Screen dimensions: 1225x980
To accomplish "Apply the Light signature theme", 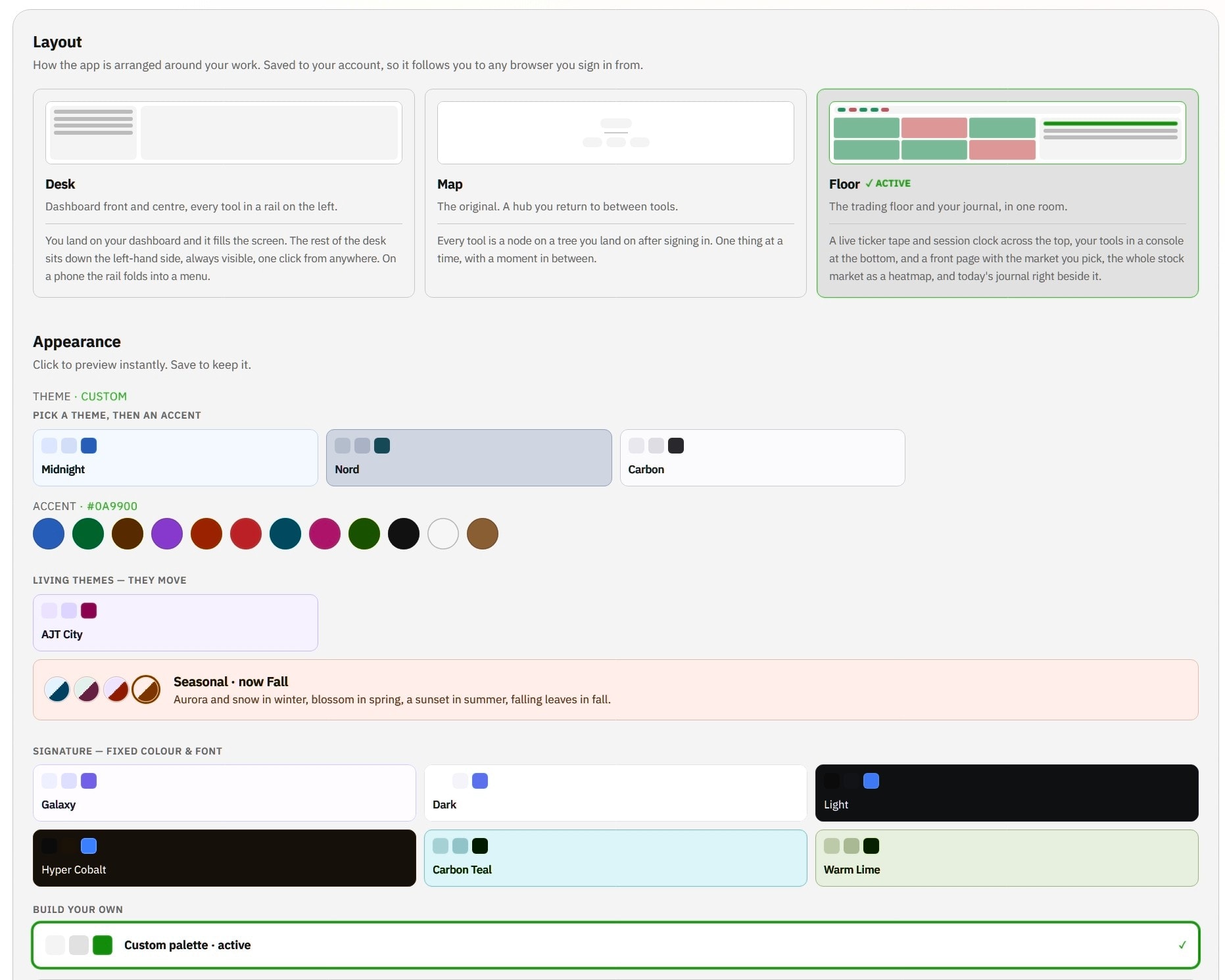I will (x=1007, y=793).
